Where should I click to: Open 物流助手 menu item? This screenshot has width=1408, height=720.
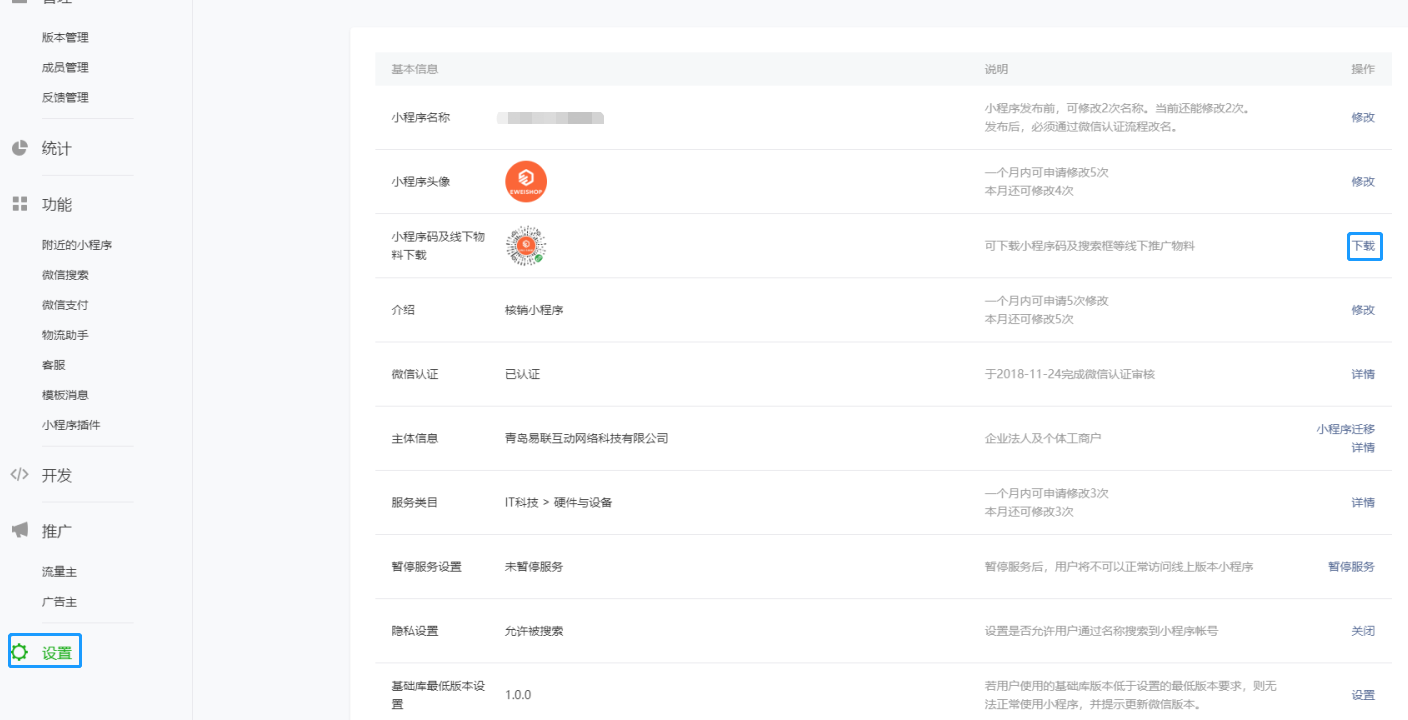[x=65, y=335]
